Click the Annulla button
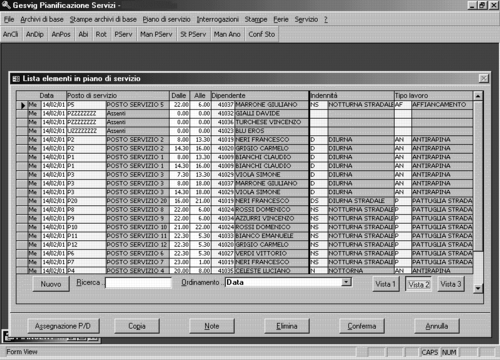The height and width of the screenshot is (360, 500). 437,326
